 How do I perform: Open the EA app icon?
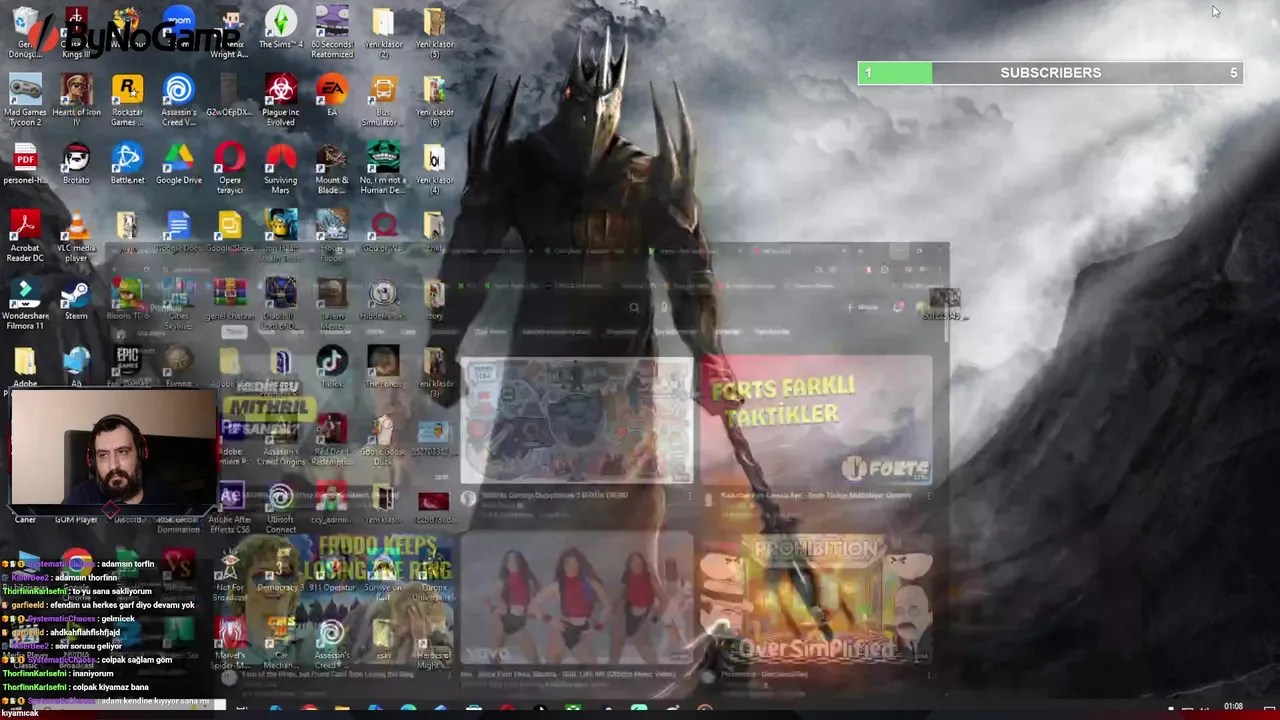point(332,95)
